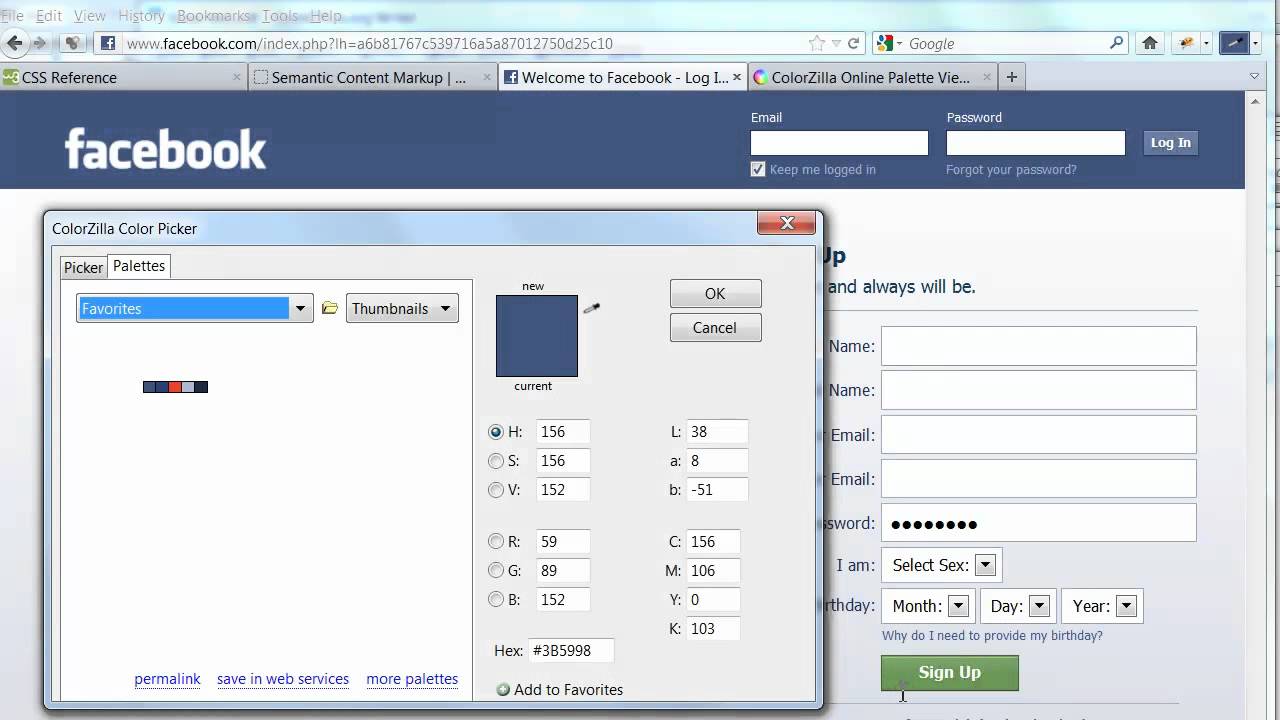
Task: Select the G radio button
Action: pos(496,570)
